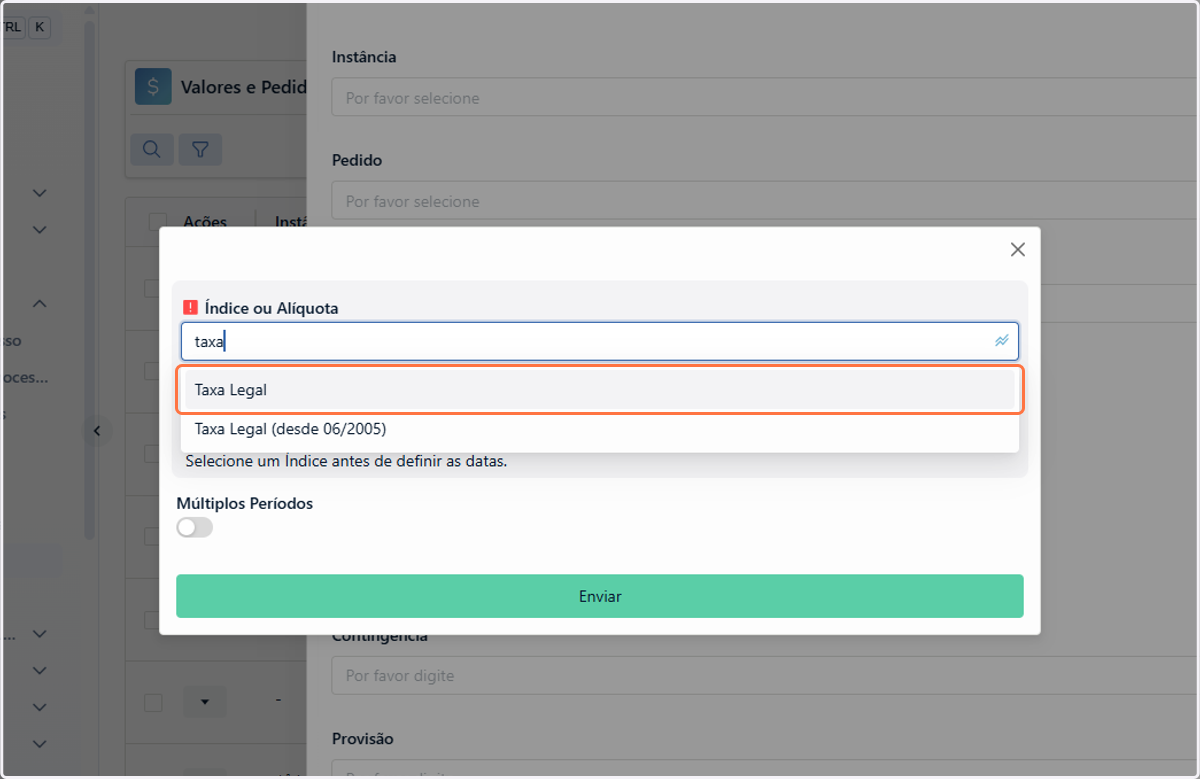Click the Ações column header
The width and height of the screenshot is (1200, 779).
tap(205, 221)
